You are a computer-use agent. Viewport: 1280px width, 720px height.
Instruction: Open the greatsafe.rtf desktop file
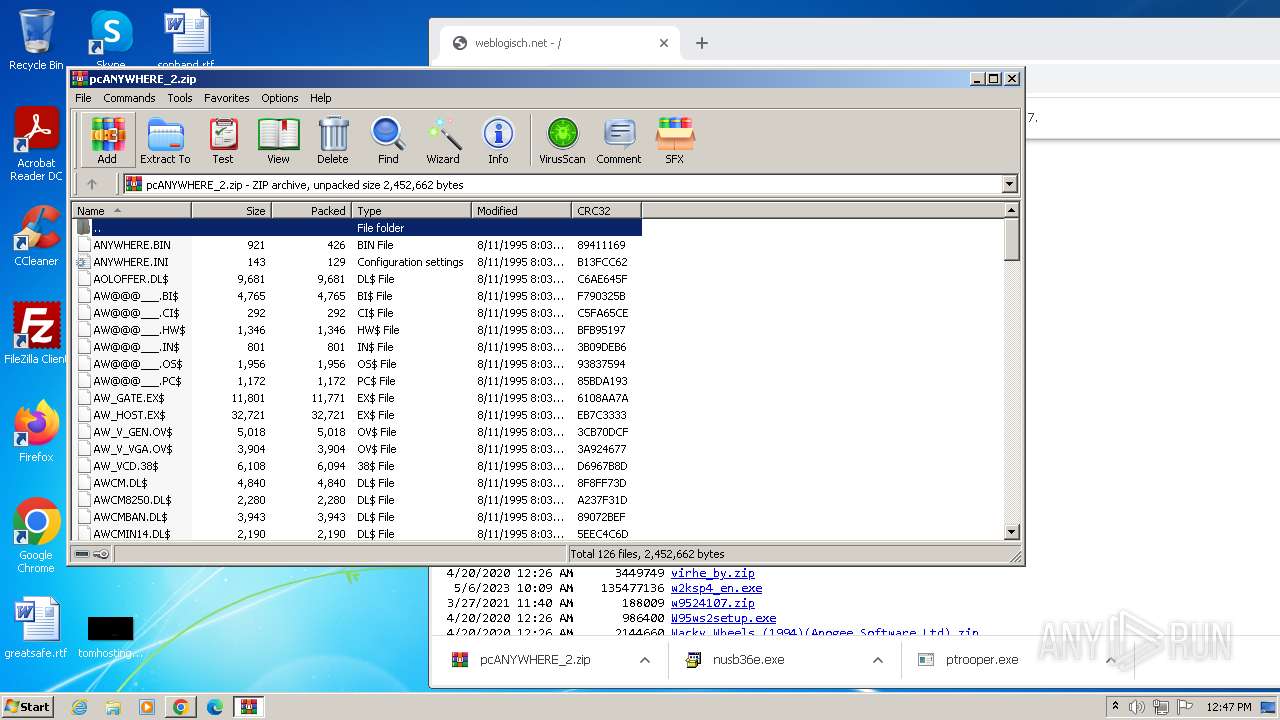point(36,629)
